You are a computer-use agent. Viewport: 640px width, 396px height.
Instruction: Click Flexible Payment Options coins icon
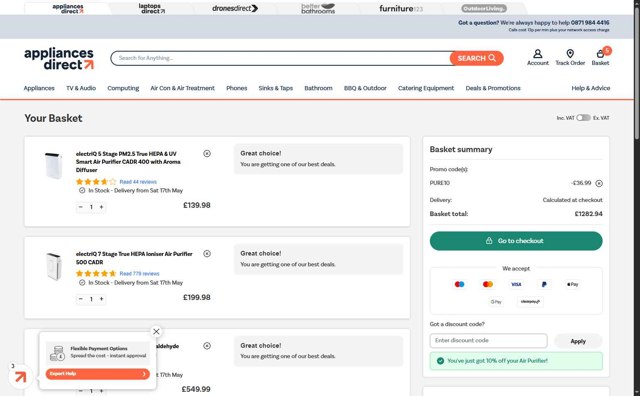[x=57, y=353]
